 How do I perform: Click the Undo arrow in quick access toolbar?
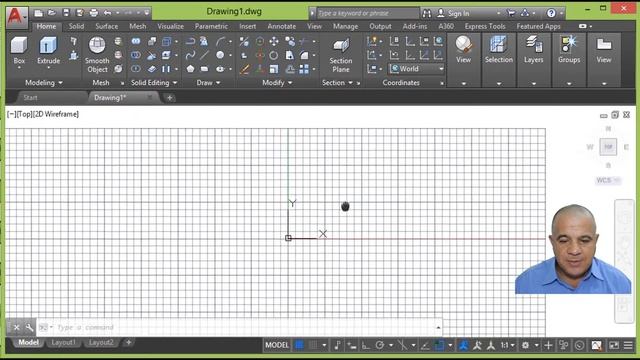(107, 13)
